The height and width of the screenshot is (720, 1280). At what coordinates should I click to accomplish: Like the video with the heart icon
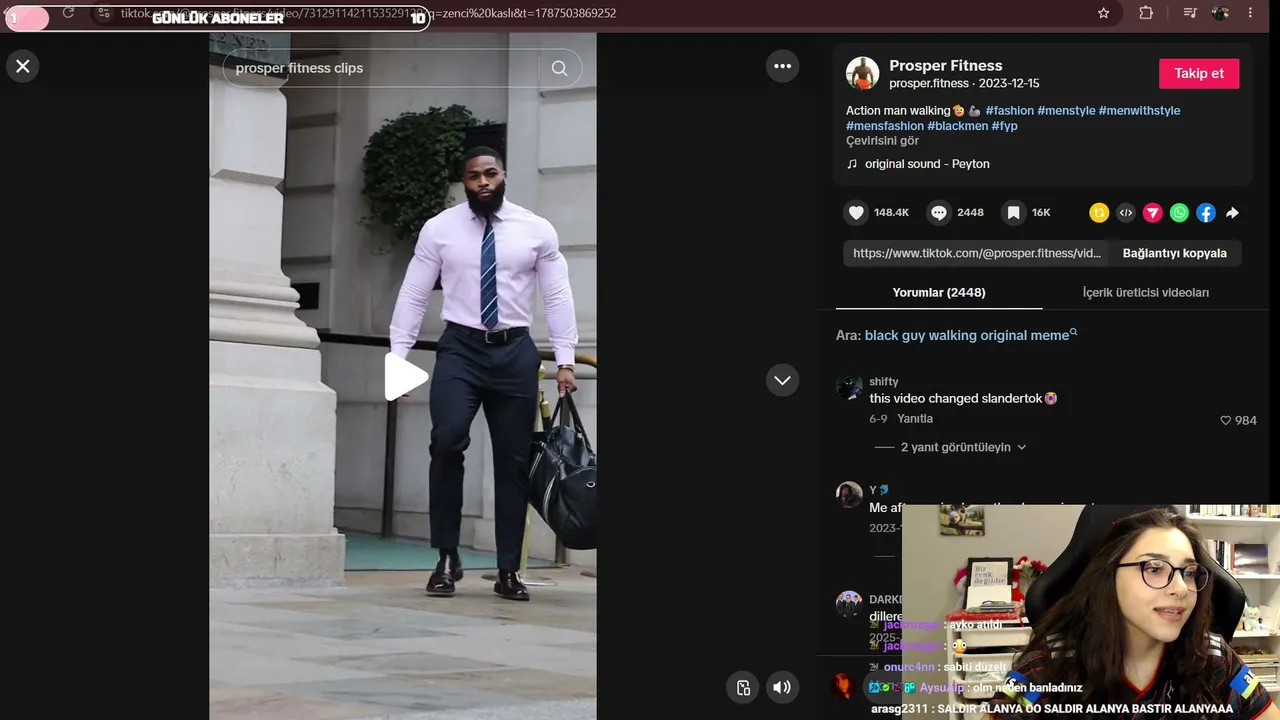coord(856,212)
